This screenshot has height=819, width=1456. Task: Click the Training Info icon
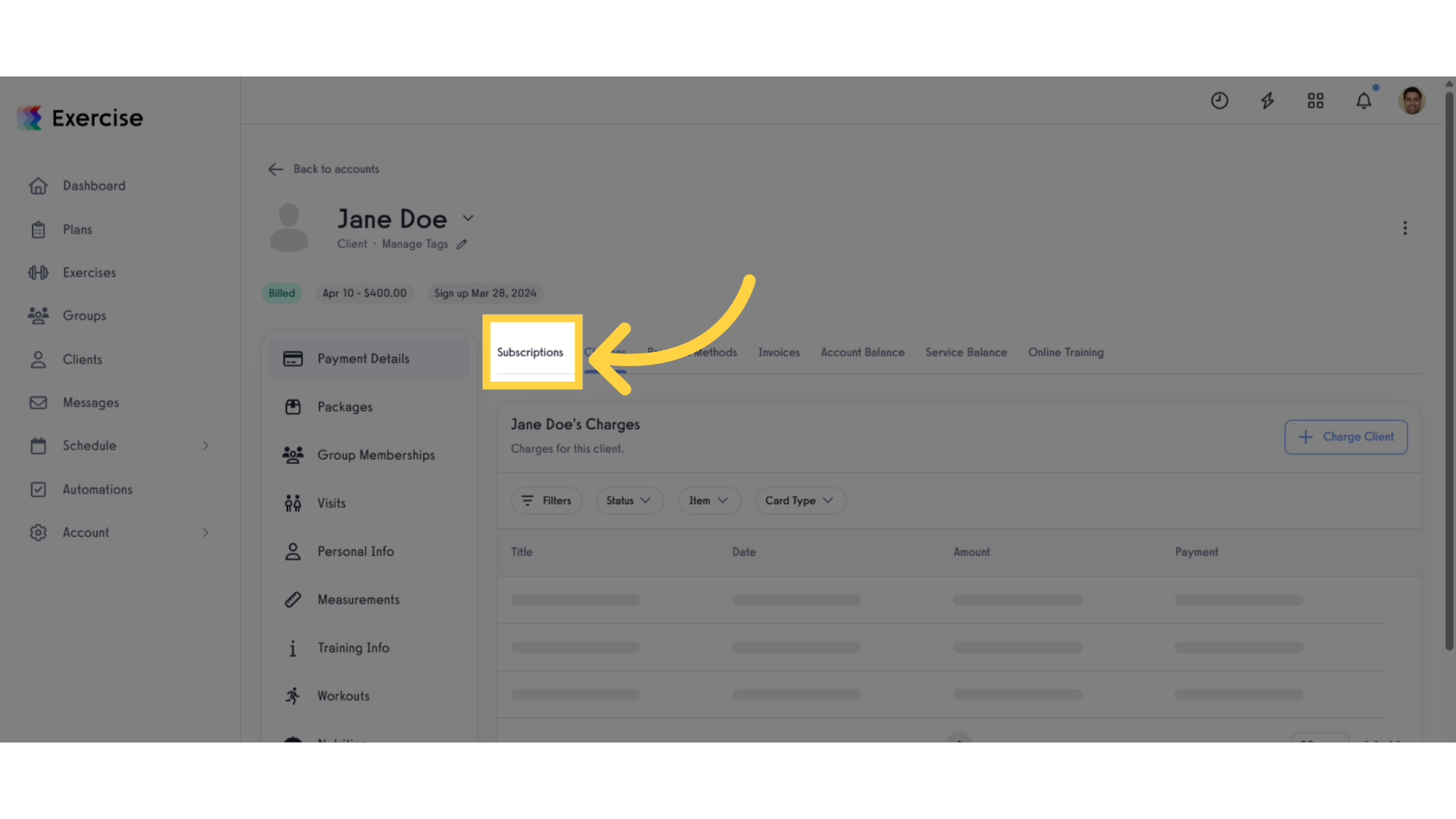(293, 648)
